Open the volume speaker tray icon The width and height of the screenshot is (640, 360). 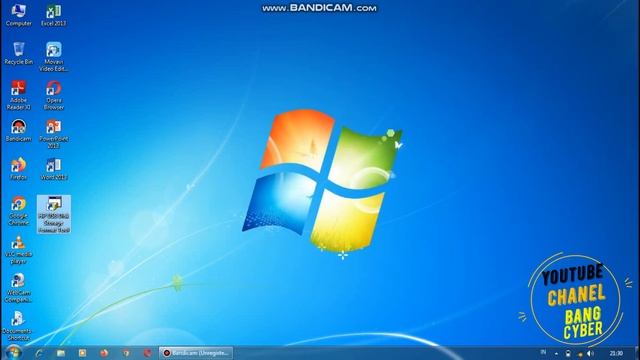(x=590, y=353)
